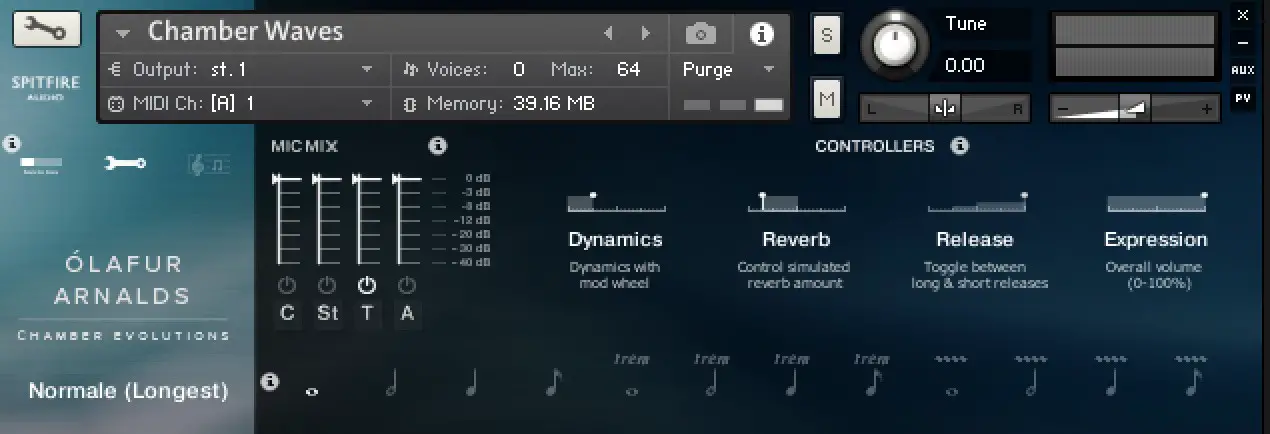Minimize the instrument with the dash button
Image resolution: width=1270 pixels, height=434 pixels.
click(x=1243, y=43)
